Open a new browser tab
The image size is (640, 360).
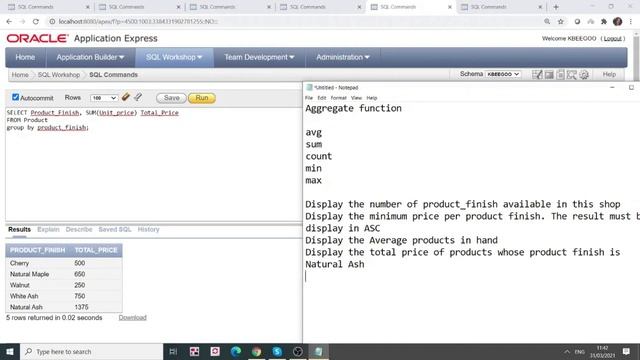click(556, 7)
